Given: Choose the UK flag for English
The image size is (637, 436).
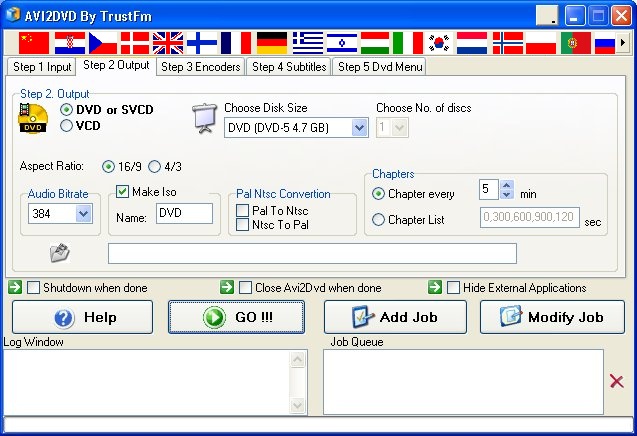Looking at the screenshot, I should pos(168,42).
